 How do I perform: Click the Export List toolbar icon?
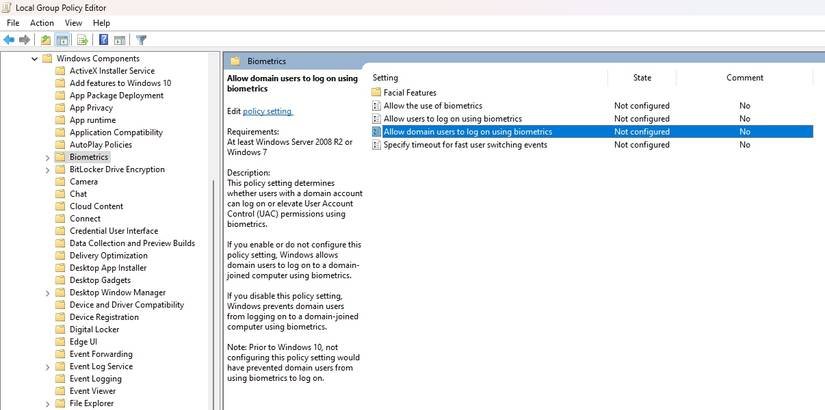click(x=82, y=40)
